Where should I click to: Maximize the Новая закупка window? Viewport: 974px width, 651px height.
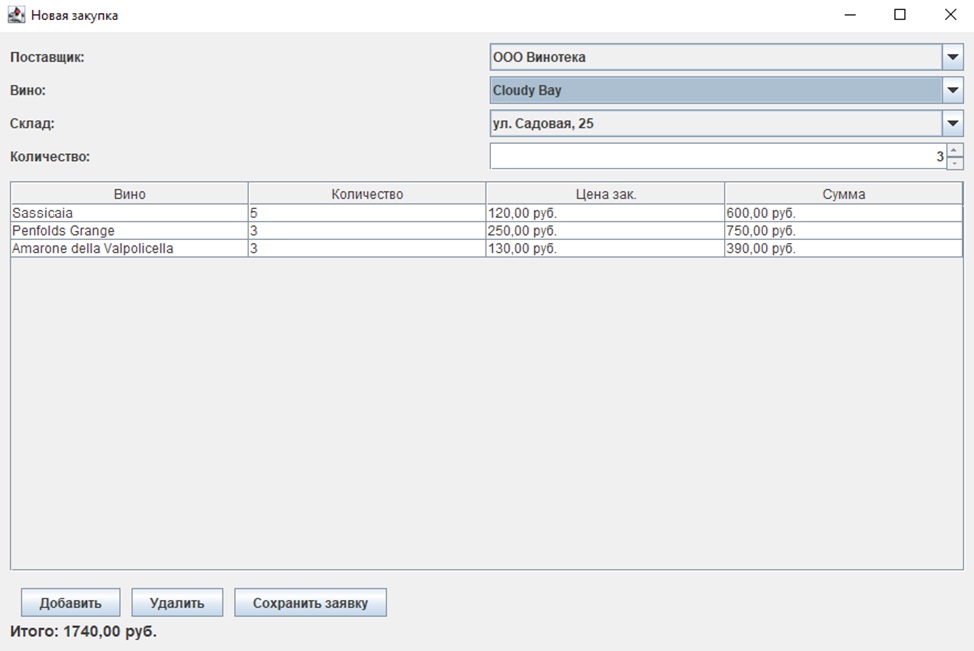899,15
